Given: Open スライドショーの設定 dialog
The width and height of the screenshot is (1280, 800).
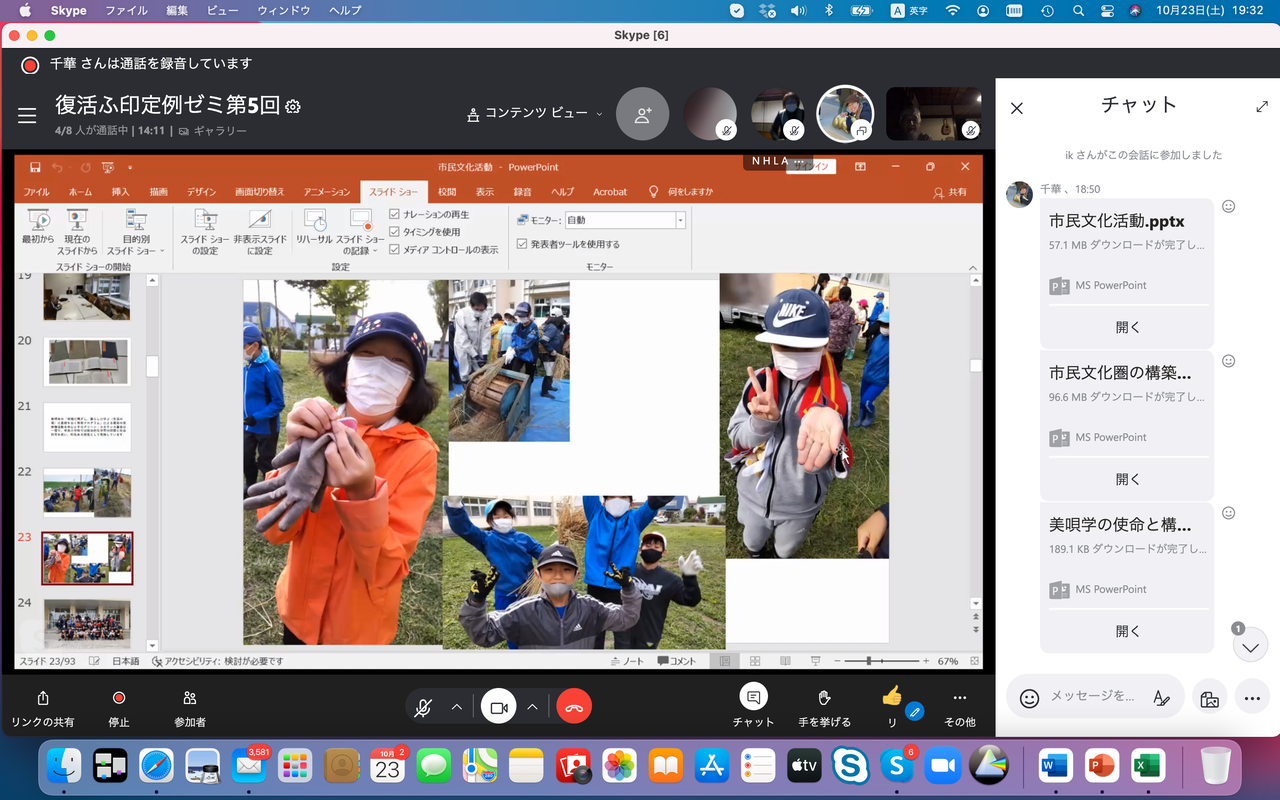Looking at the screenshot, I should tap(205, 232).
